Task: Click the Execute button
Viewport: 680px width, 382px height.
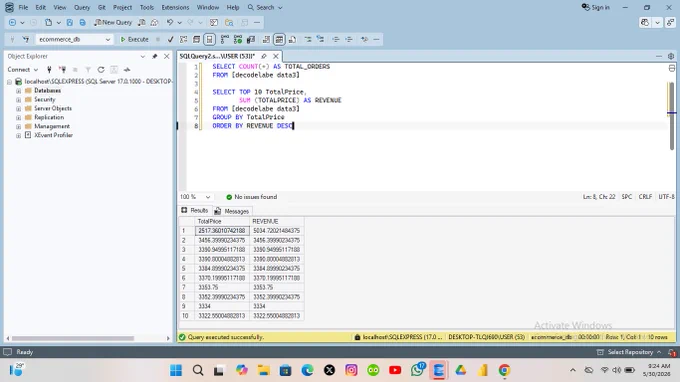Action: [x=134, y=39]
